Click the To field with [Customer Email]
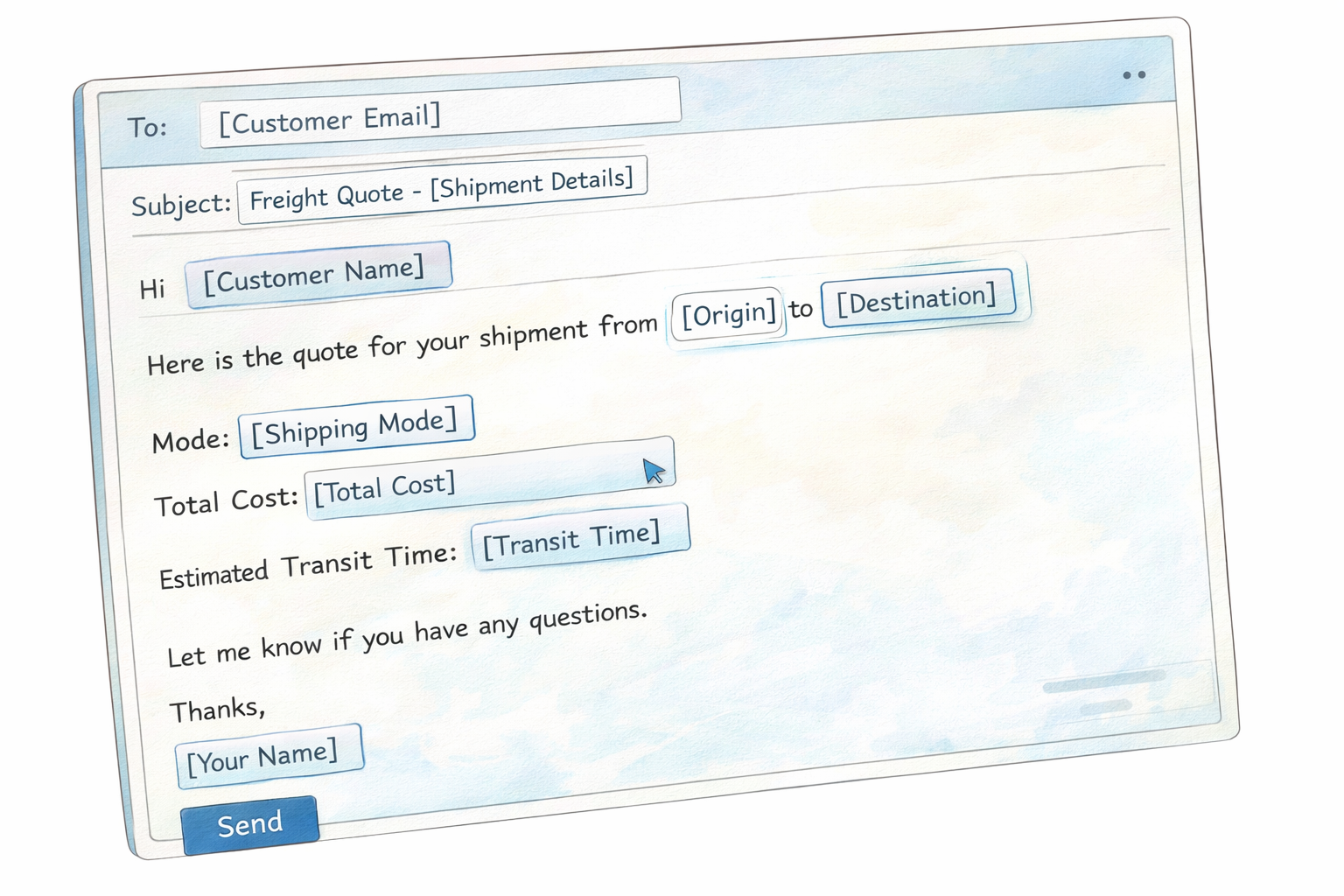1344x896 pixels. pyautogui.click(x=440, y=112)
